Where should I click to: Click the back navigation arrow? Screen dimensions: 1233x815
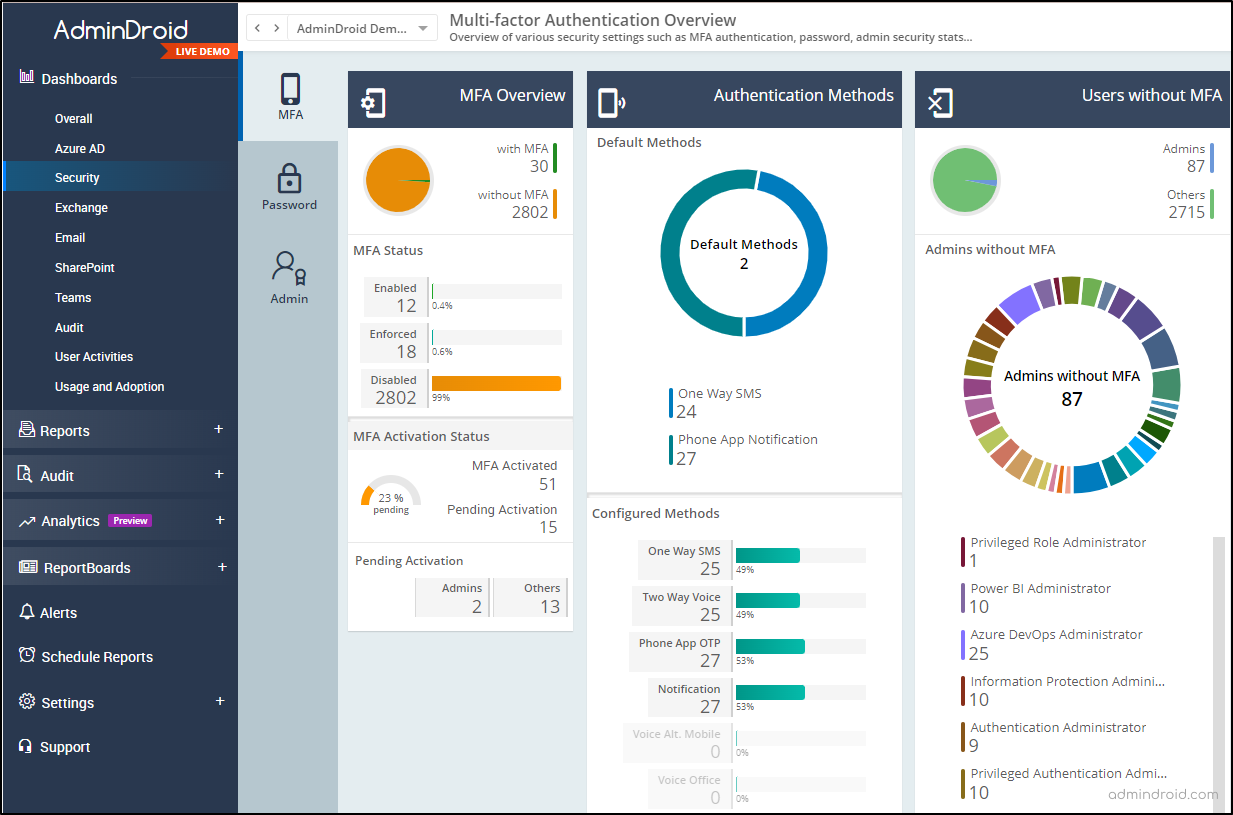pyautogui.click(x=257, y=27)
